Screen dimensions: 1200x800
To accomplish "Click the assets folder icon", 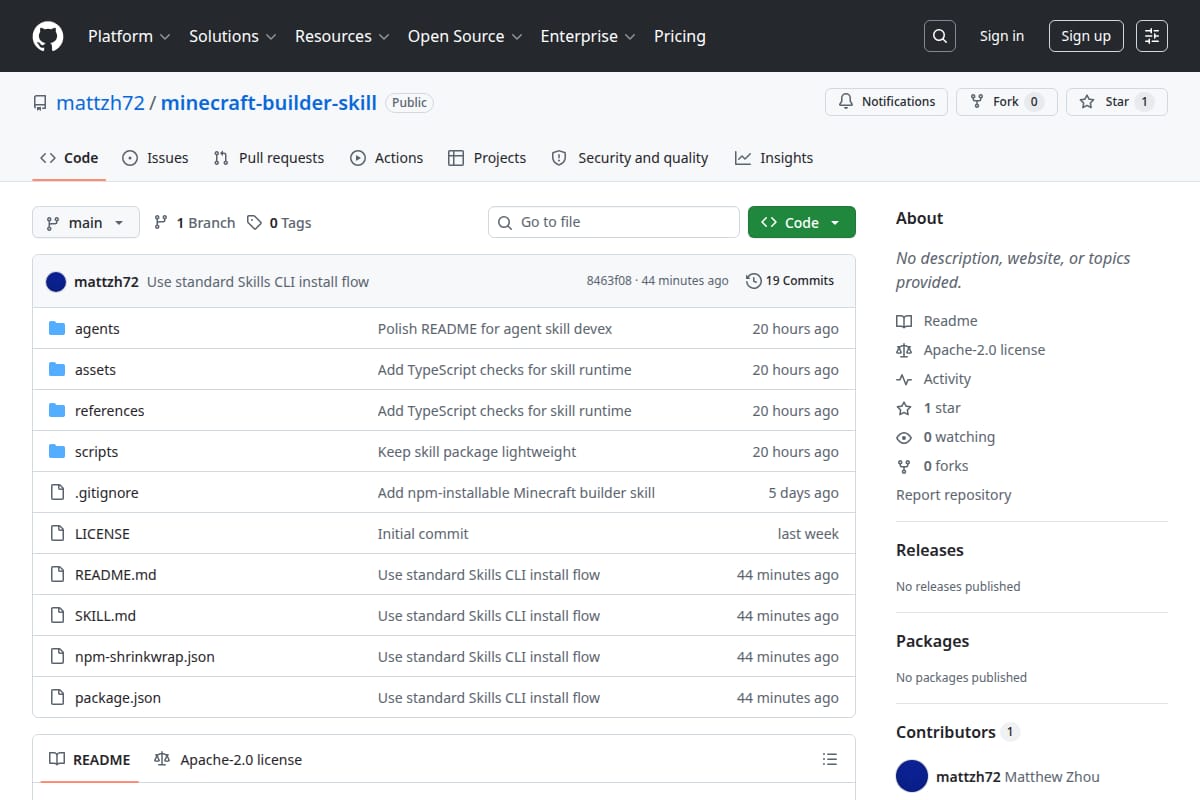I will coord(57,370).
